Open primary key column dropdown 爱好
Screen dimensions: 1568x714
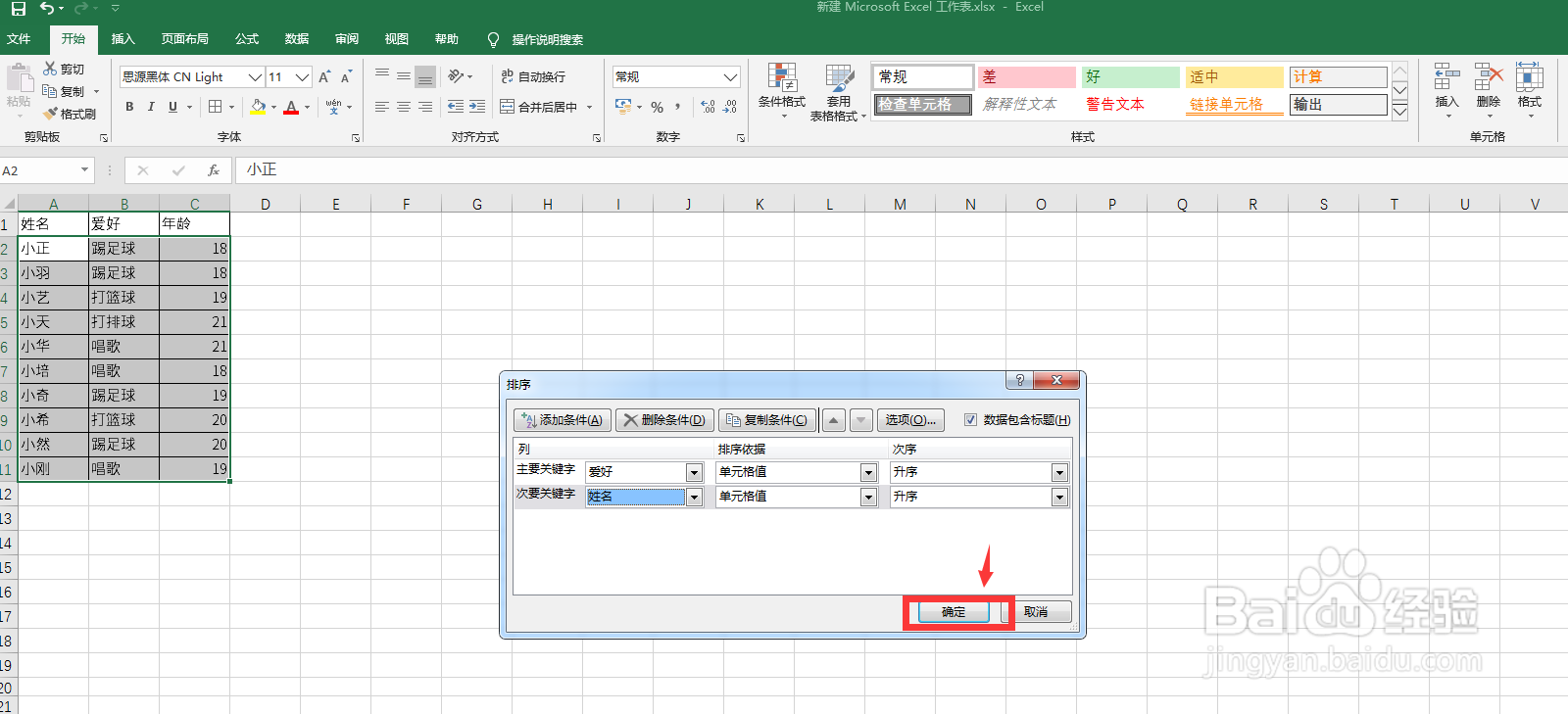(694, 472)
